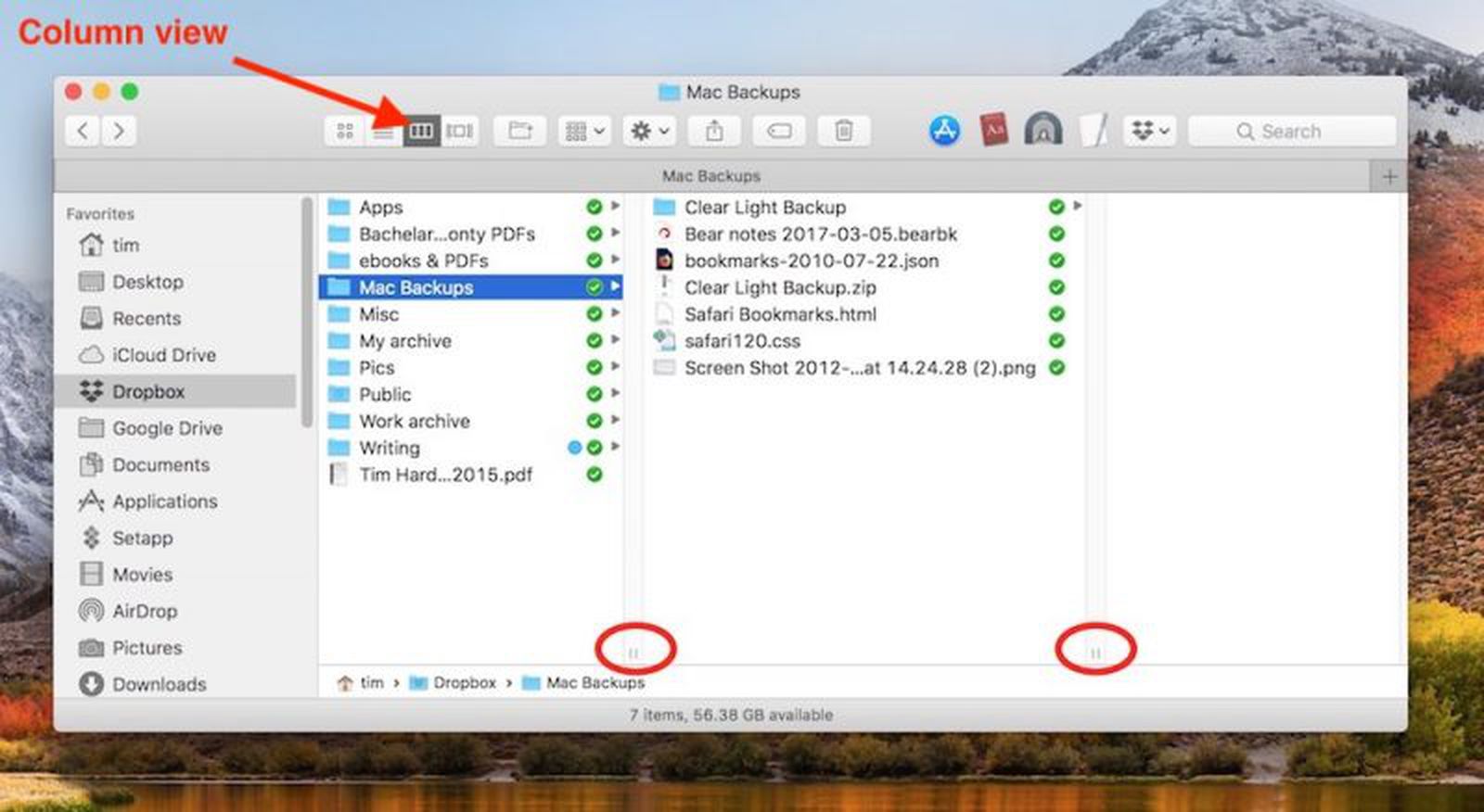Select Cover Flow view button

[459, 132]
